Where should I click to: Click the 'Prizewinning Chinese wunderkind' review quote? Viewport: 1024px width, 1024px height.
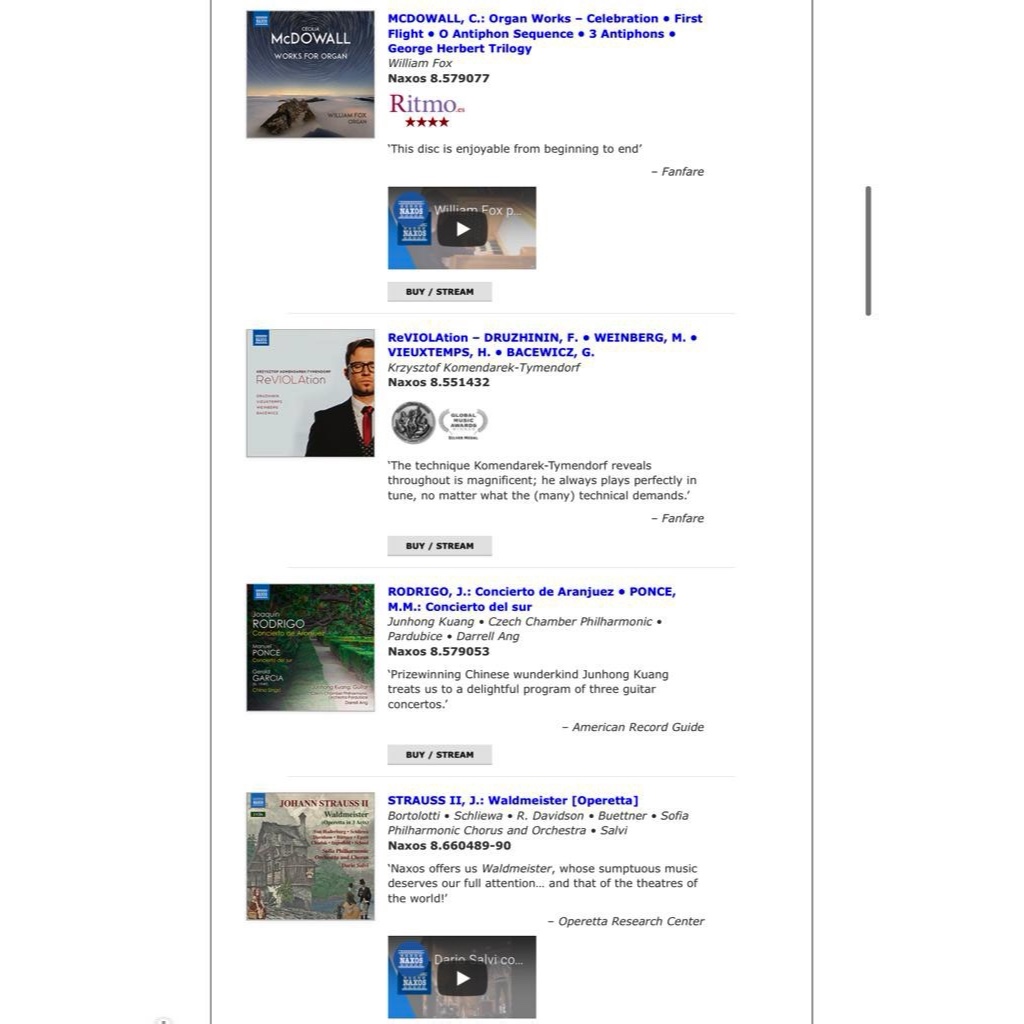point(528,690)
